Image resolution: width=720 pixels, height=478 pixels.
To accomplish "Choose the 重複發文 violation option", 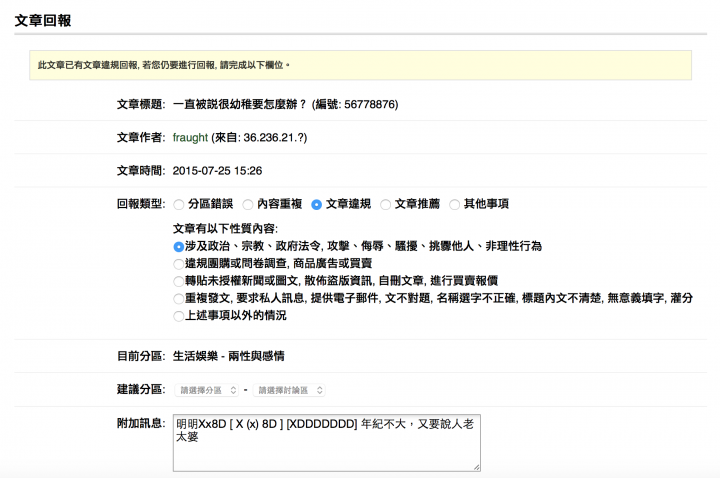I will (x=179, y=299).
